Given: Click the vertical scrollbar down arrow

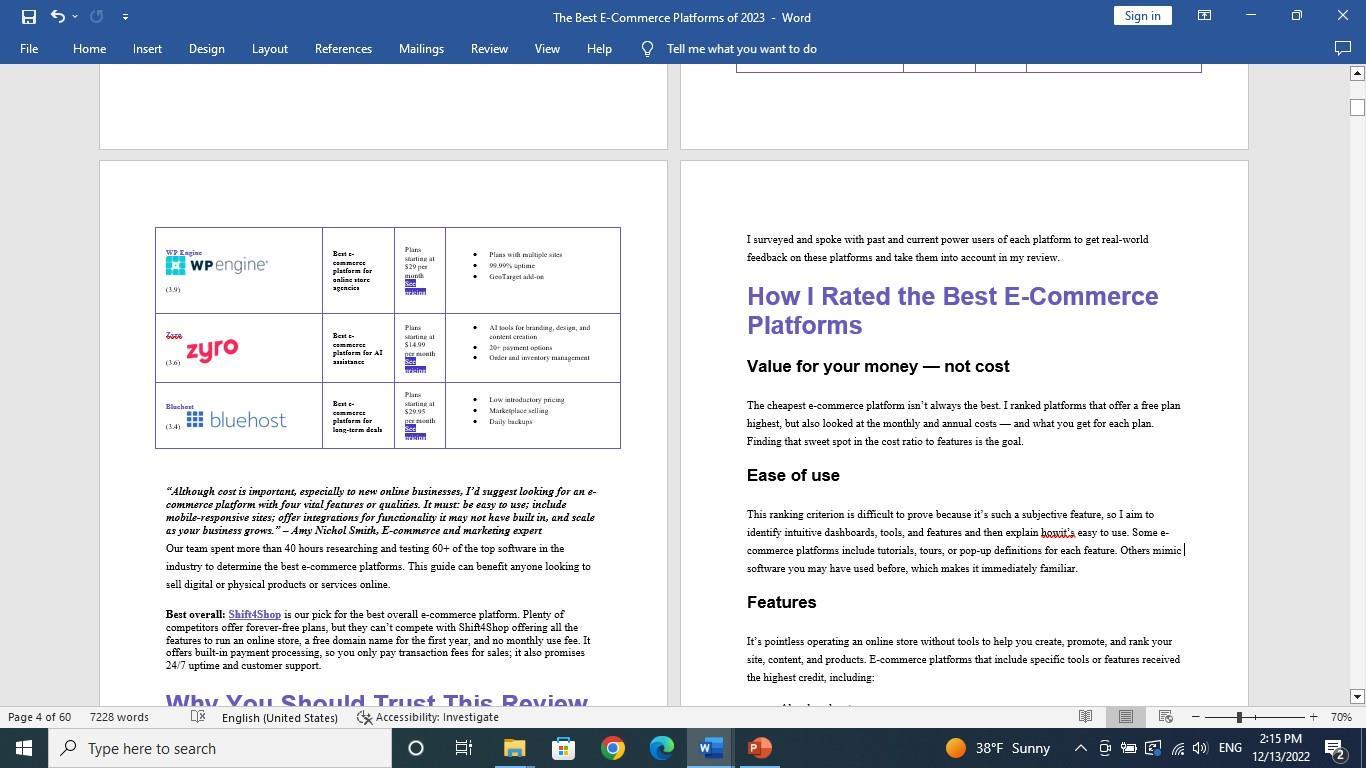Looking at the screenshot, I should coord(1357,697).
